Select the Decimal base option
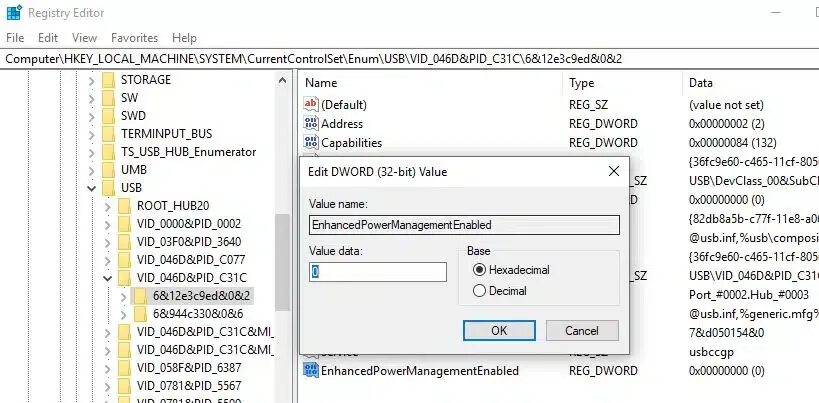 479,291
